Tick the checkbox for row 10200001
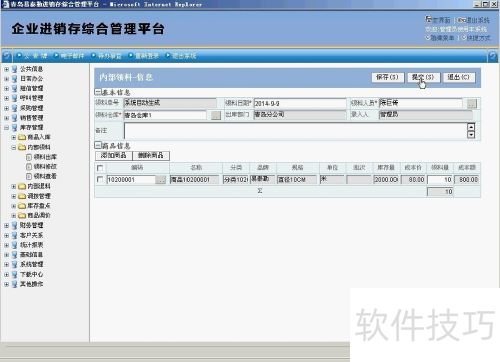500x362 pixels. pyautogui.click(x=100, y=180)
